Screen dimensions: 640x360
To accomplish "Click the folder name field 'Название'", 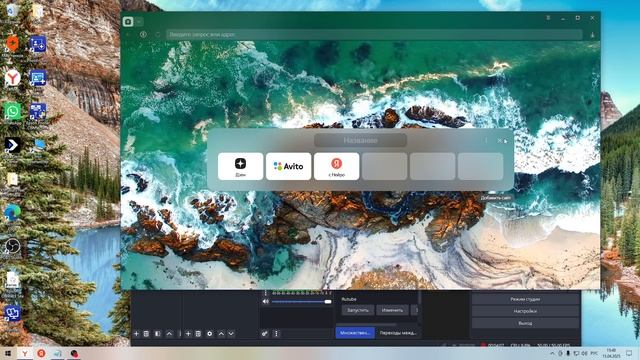I will point(360,140).
